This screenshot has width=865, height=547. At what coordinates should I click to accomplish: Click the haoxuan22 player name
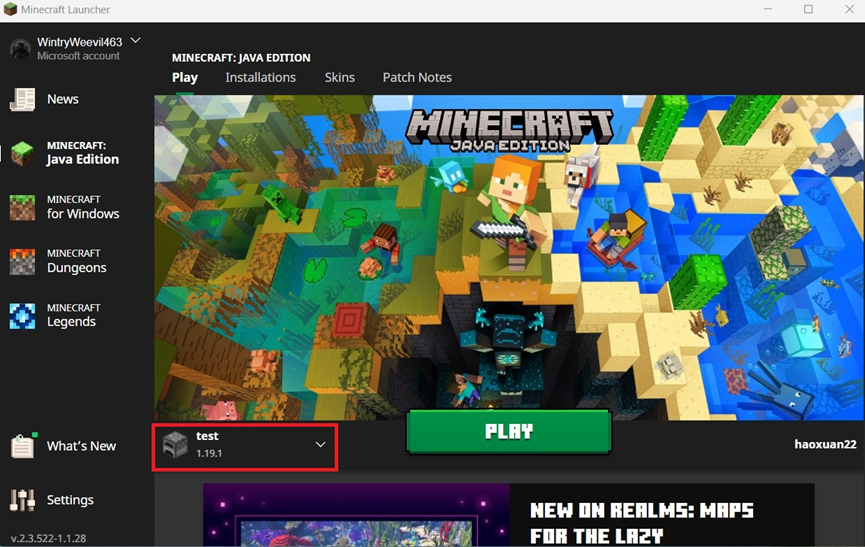point(825,444)
